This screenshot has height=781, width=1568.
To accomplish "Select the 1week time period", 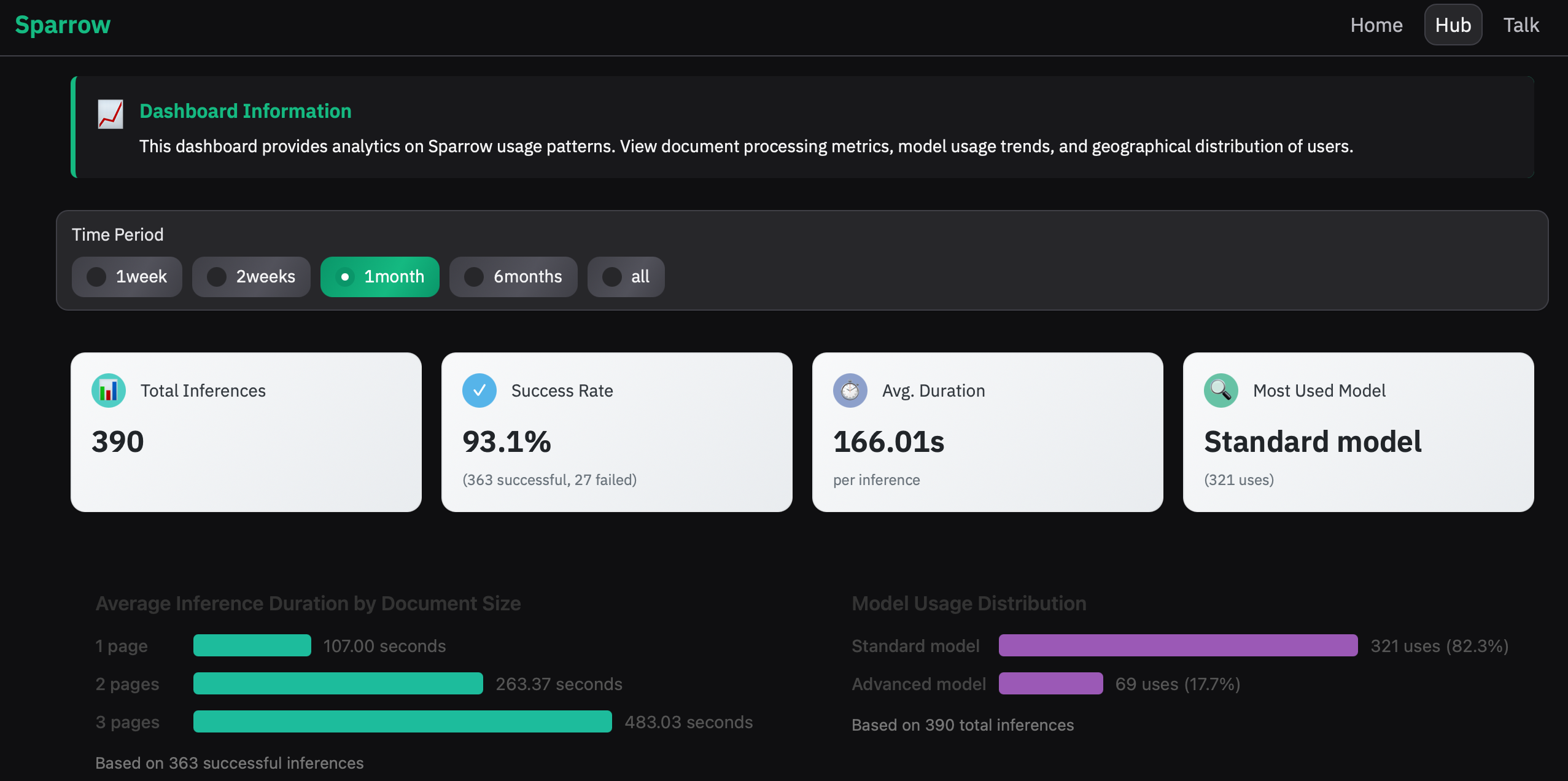I will click(x=127, y=277).
